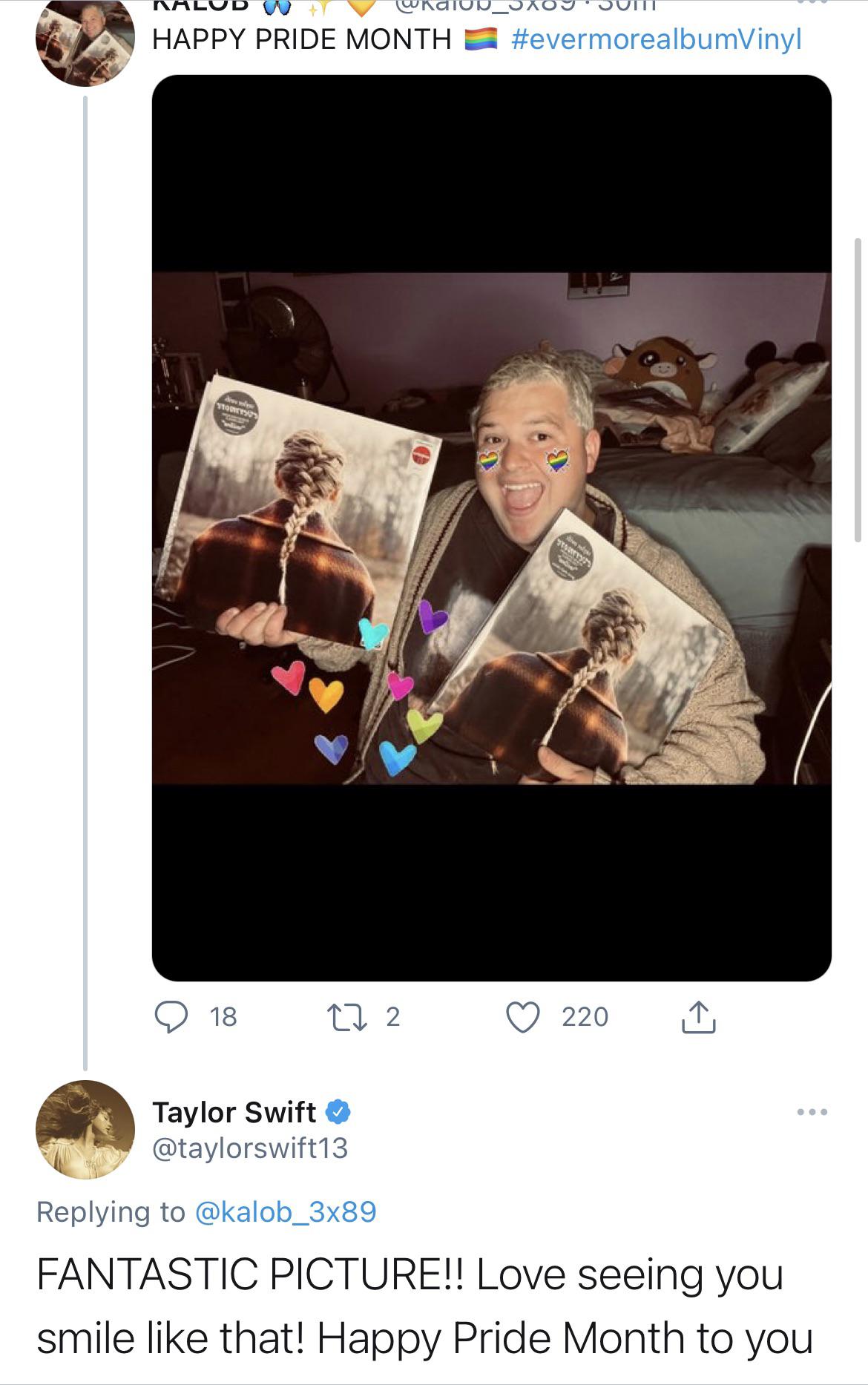Click the reply icon on Kalob's tweet
The height and width of the screenshot is (1385, 868).
(173, 1019)
